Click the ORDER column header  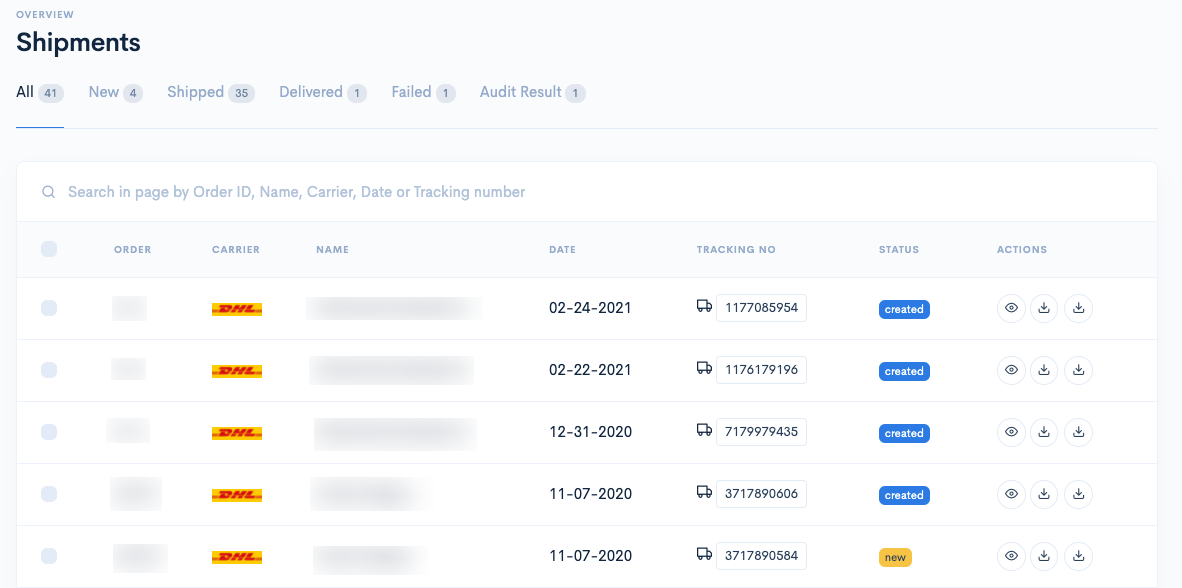(133, 250)
